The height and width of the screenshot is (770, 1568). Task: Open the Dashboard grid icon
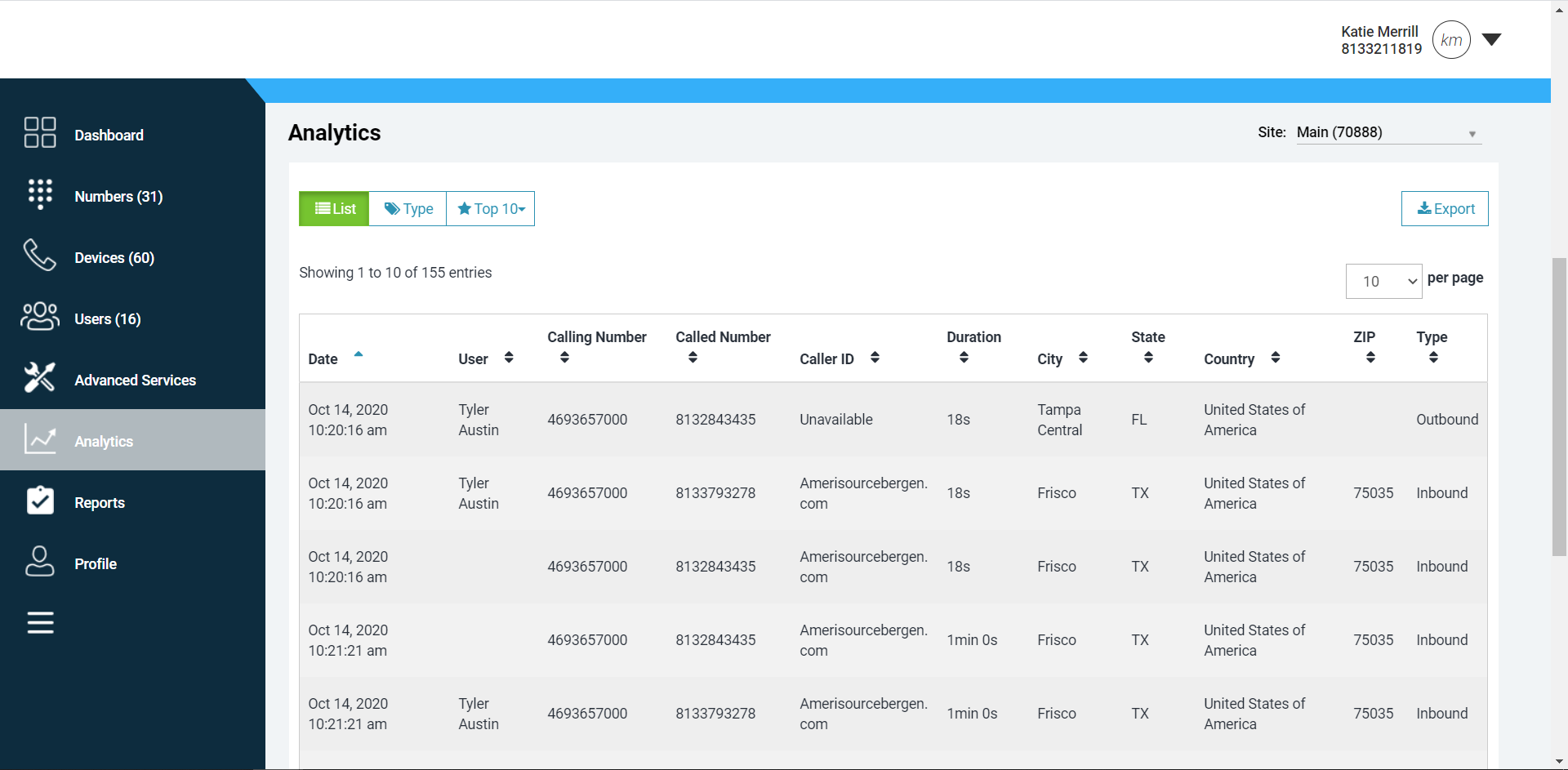click(x=40, y=132)
